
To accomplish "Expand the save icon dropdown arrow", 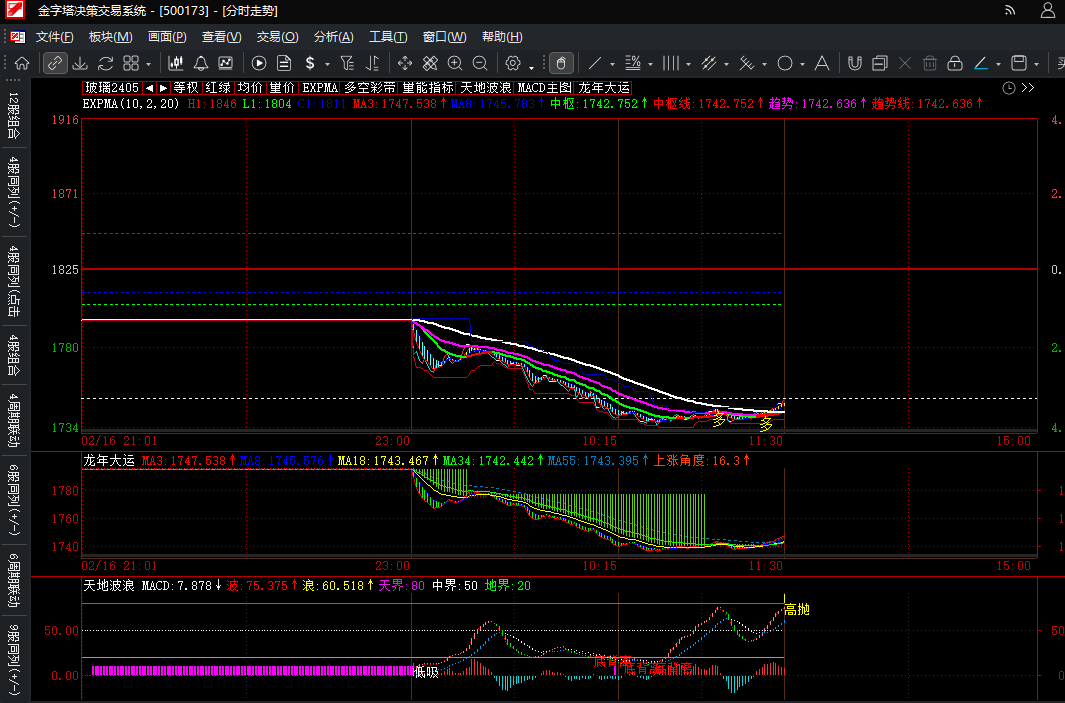I will click(1036, 65).
